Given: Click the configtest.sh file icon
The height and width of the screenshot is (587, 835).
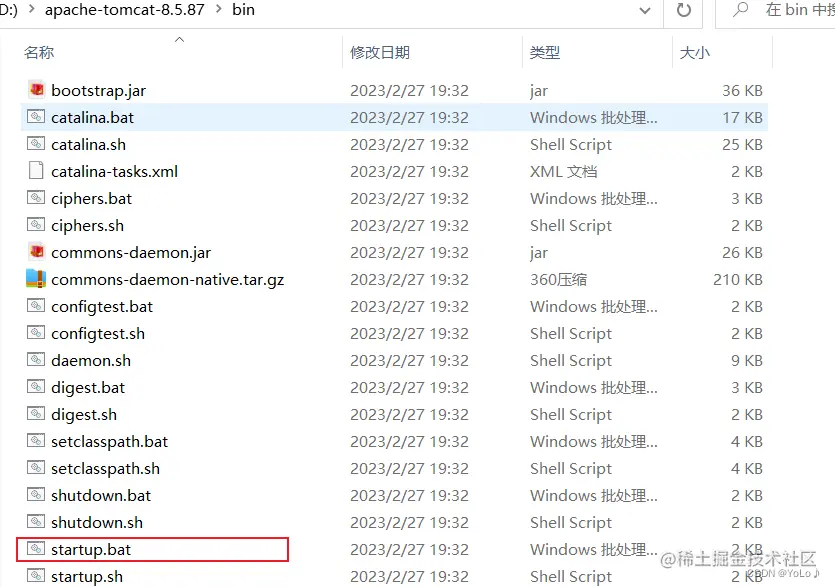Looking at the screenshot, I should point(36,333).
